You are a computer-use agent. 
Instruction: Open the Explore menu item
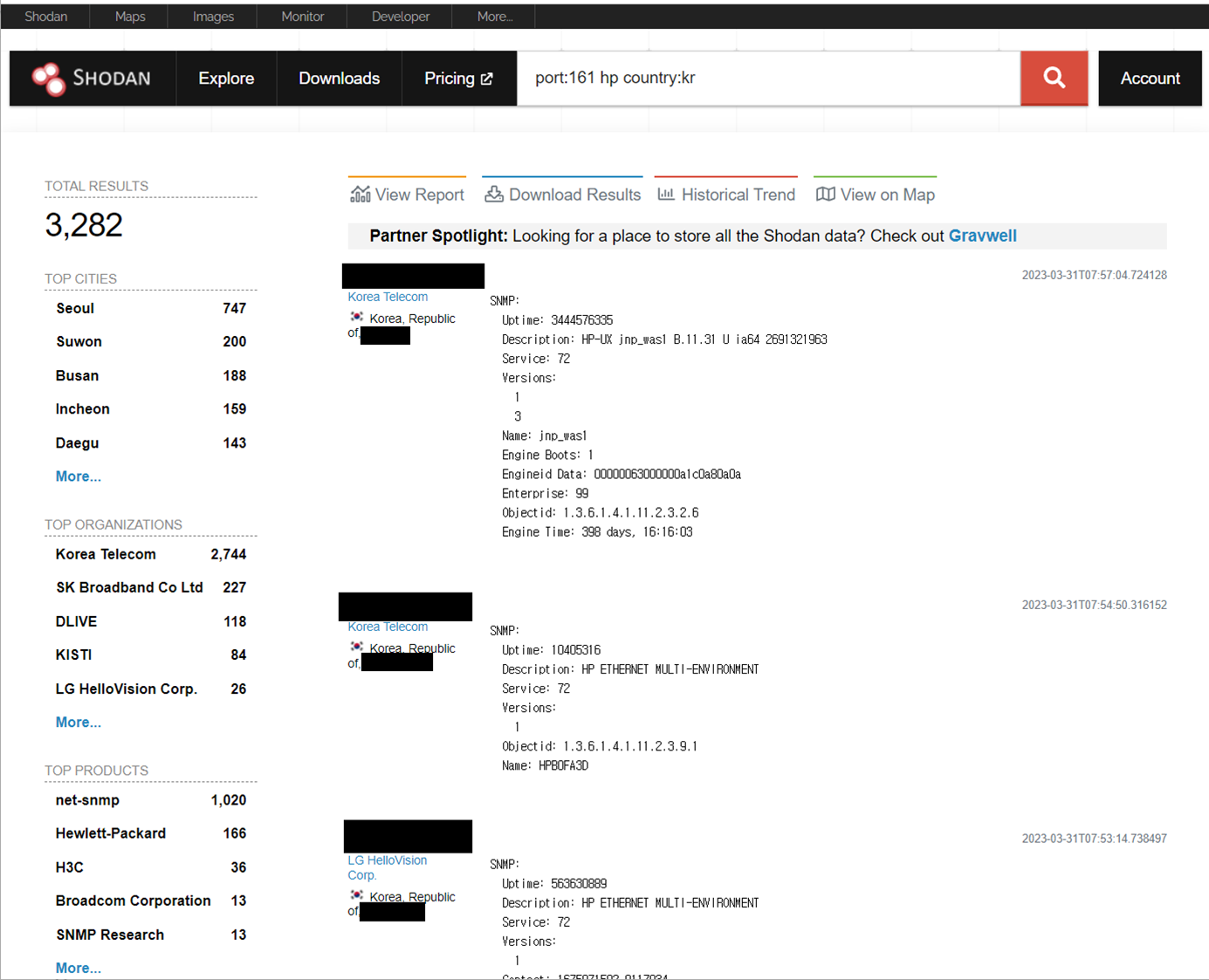click(x=226, y=79)
